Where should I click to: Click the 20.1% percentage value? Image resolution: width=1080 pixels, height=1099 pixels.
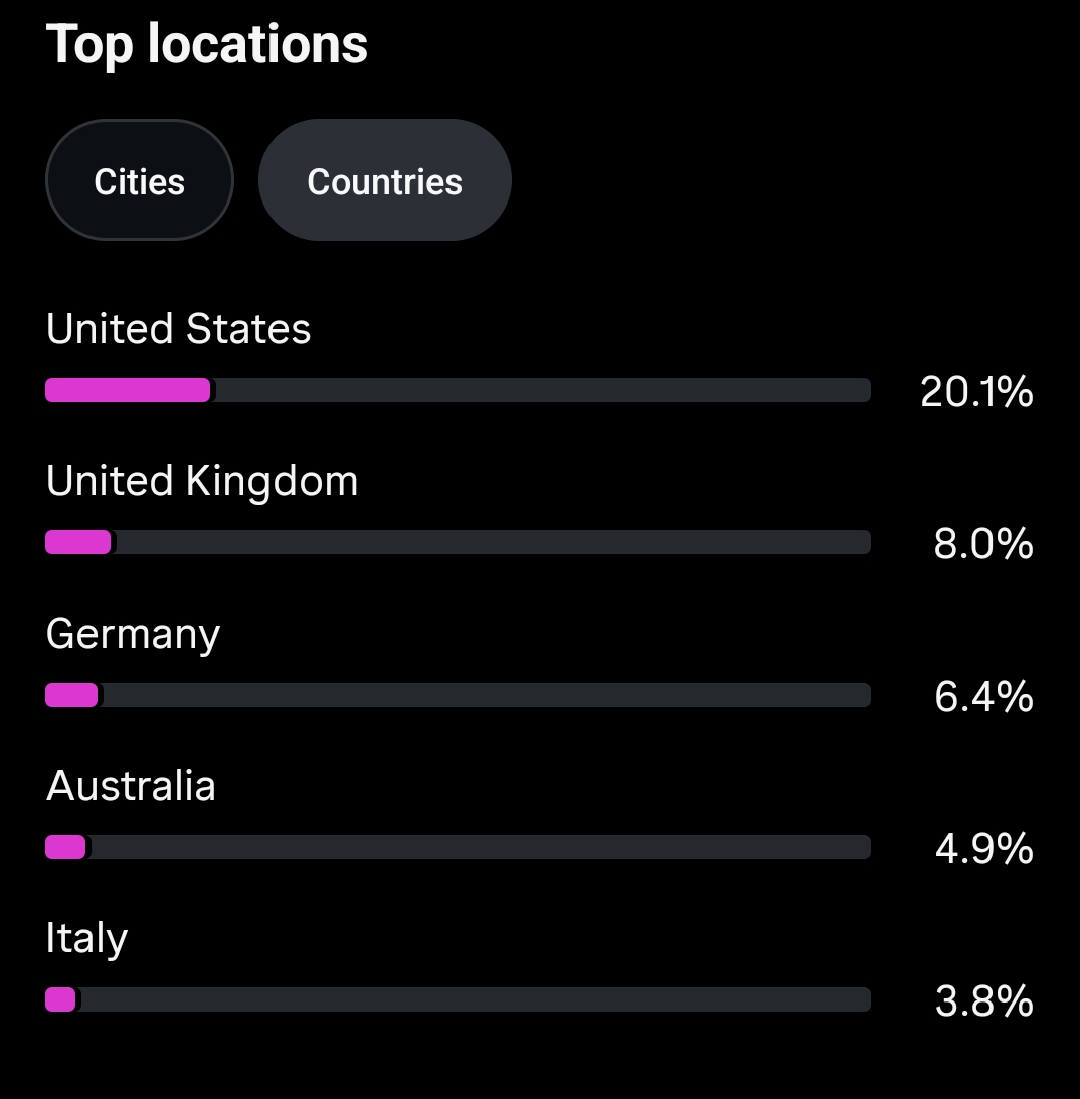(x=976, y=392)
